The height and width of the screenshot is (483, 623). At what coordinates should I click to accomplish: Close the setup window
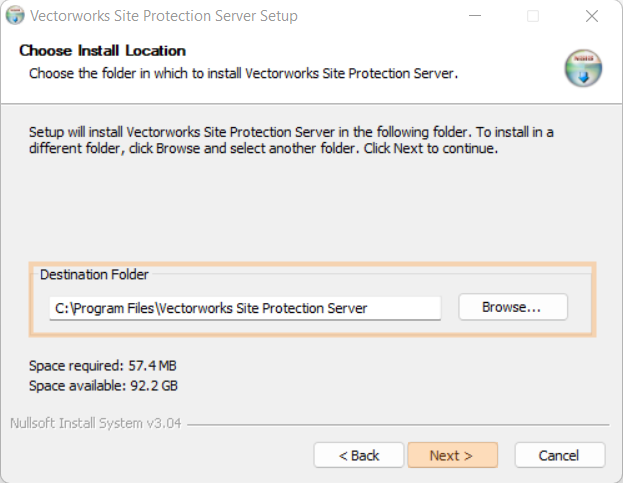[592, 16]
